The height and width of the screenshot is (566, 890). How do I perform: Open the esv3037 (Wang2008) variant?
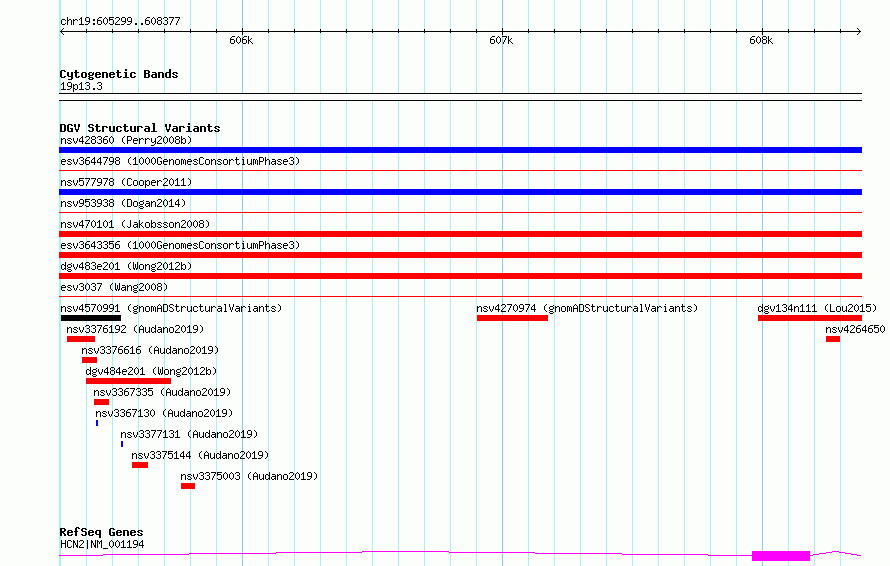[x=114, y=287]
